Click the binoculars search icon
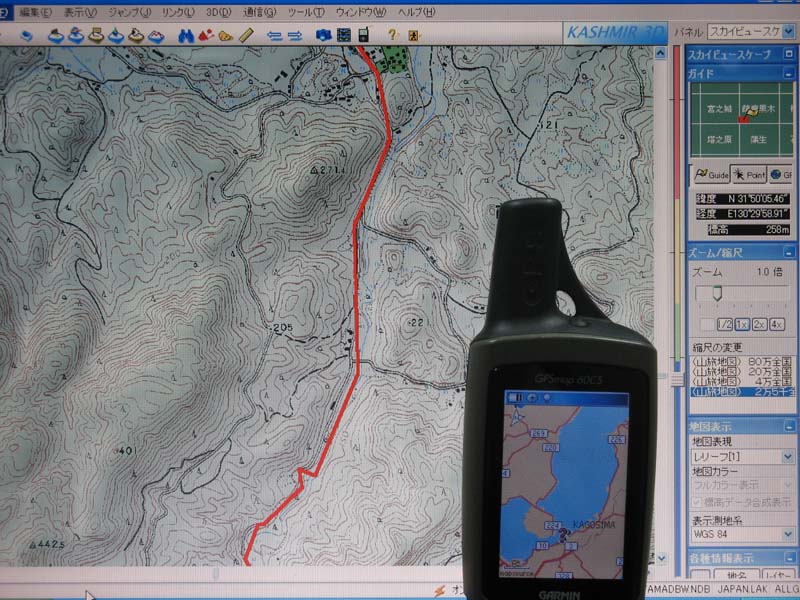Screen dimensions: 800x600 pos(186,36)
